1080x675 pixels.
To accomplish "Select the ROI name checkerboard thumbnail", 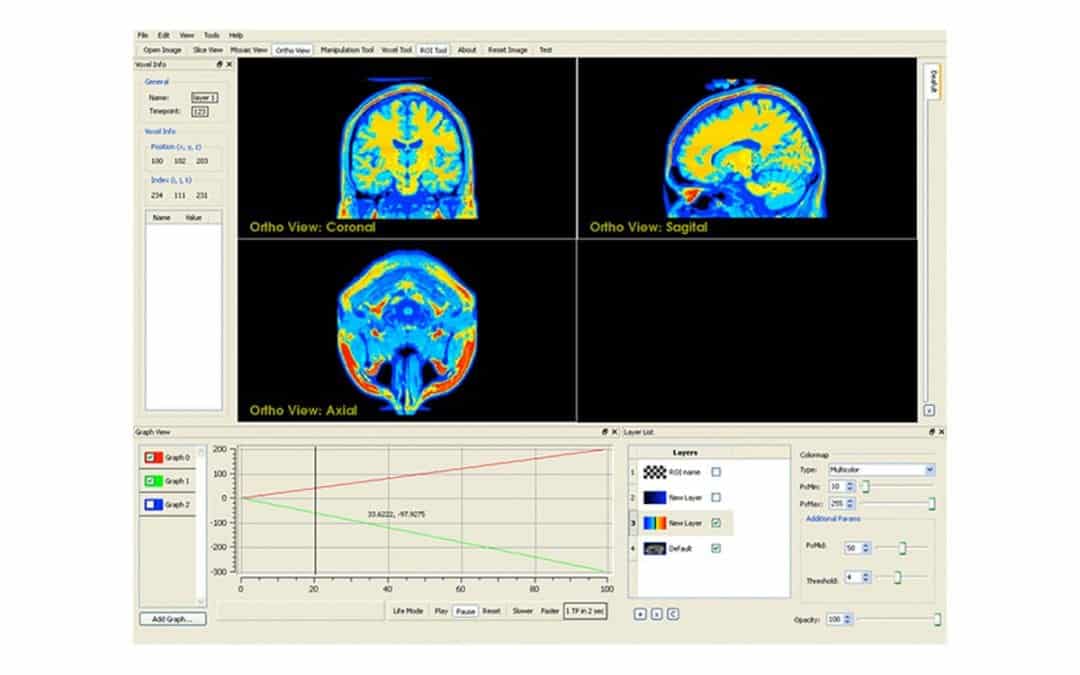I will pyautogui.click(x=654, y=472).
